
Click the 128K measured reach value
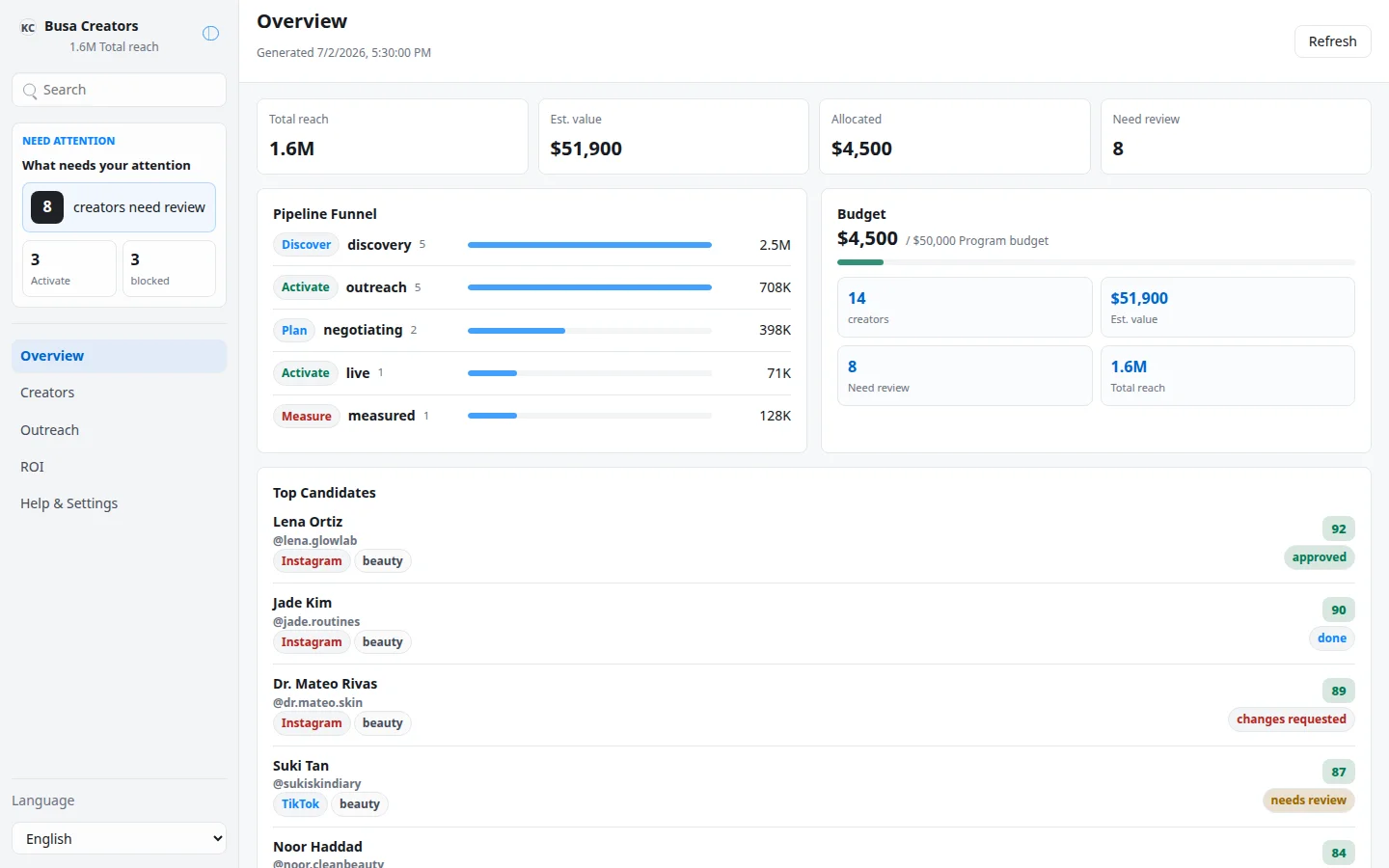pos(775,416)
